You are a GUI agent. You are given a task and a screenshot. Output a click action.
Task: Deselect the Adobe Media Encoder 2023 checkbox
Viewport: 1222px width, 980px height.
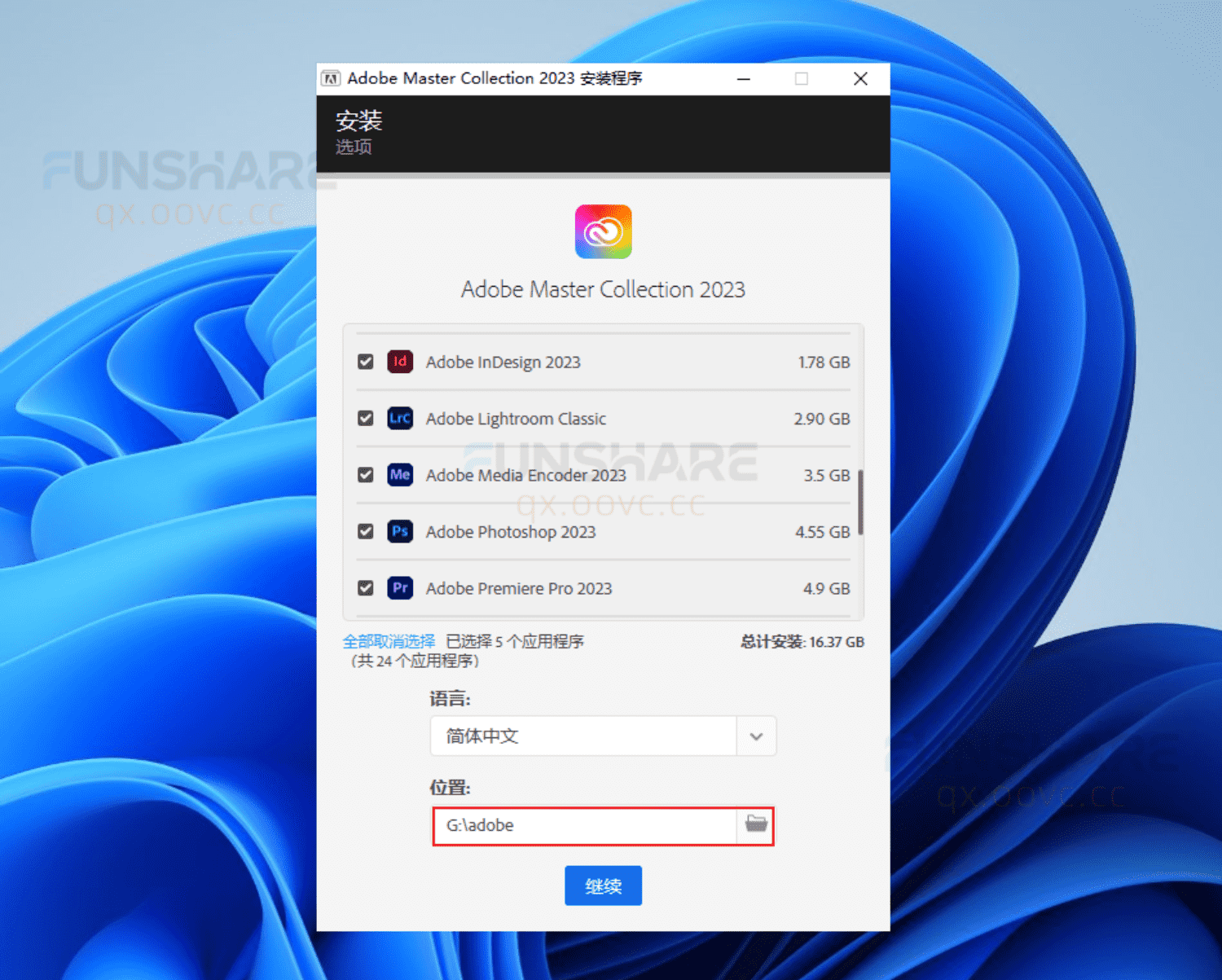(x=366, y=475)
